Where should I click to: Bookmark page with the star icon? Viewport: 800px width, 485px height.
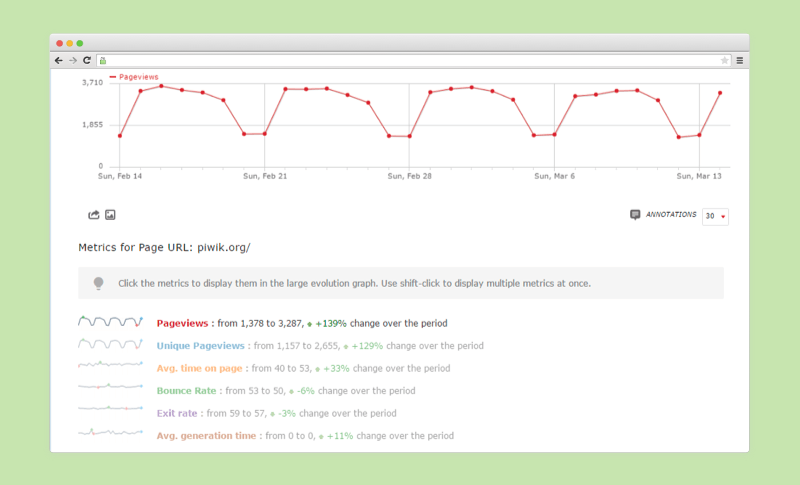[x=724, y=61]
